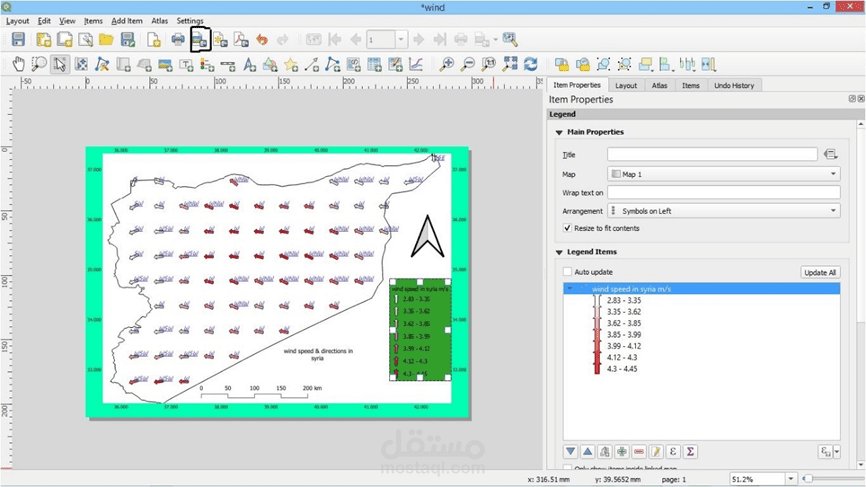Click the move legend item up button
The width and height of the screenshot is (866, 487).
[x=588, y=452]
